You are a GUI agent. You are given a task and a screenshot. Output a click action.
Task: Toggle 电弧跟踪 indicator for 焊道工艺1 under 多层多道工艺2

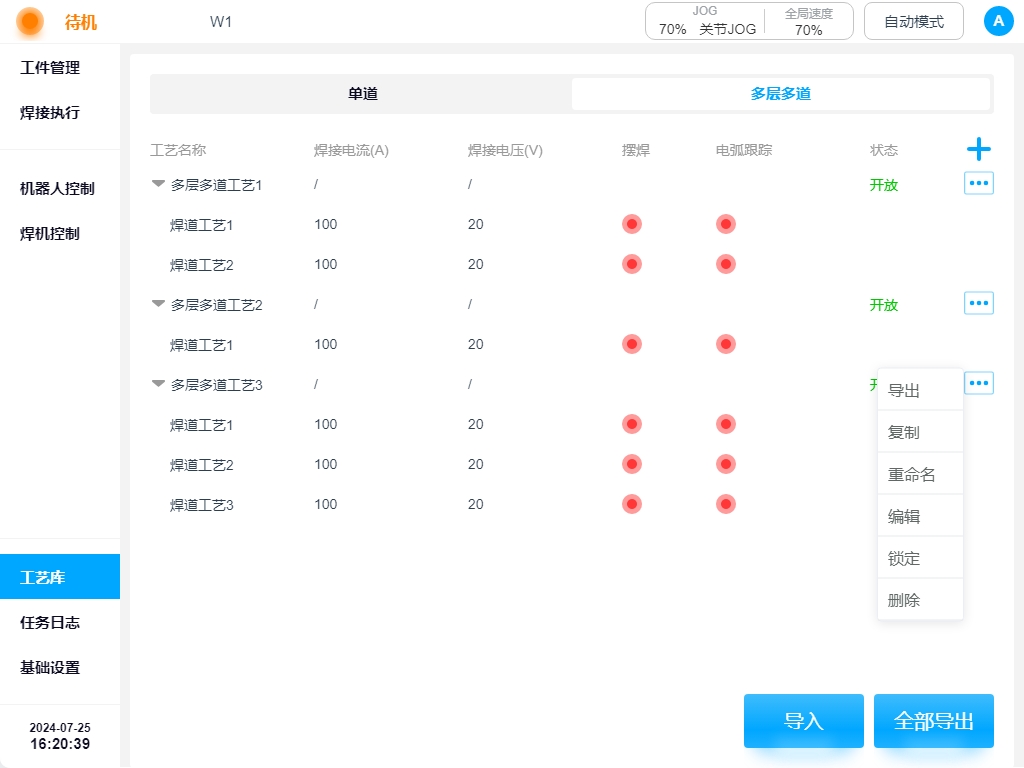[x=726, y=344]
